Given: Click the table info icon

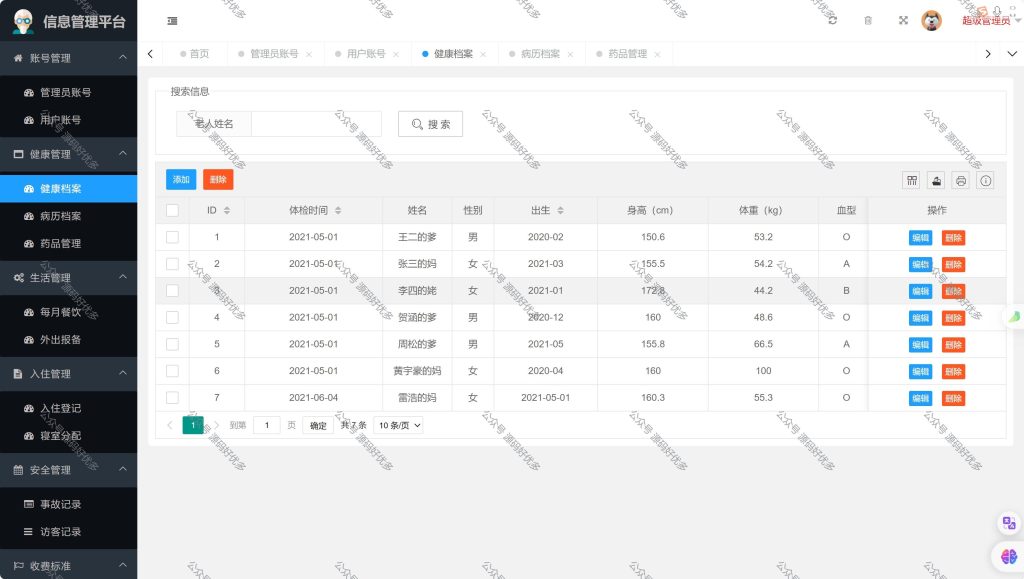Looking at the screenshot, I should 985,181.
